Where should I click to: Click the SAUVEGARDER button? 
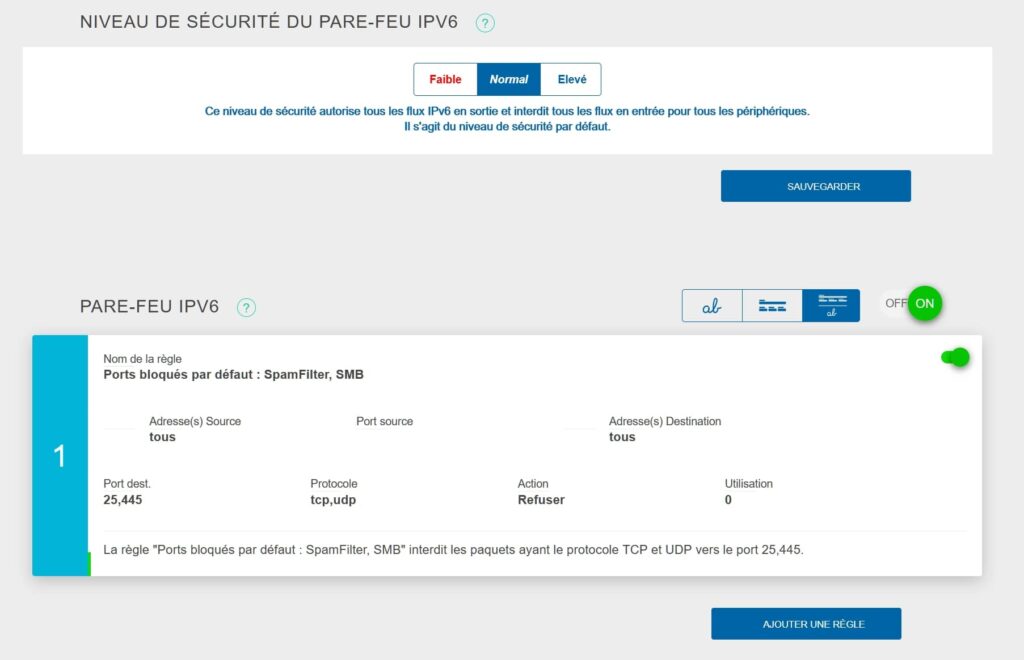[815, 185]
